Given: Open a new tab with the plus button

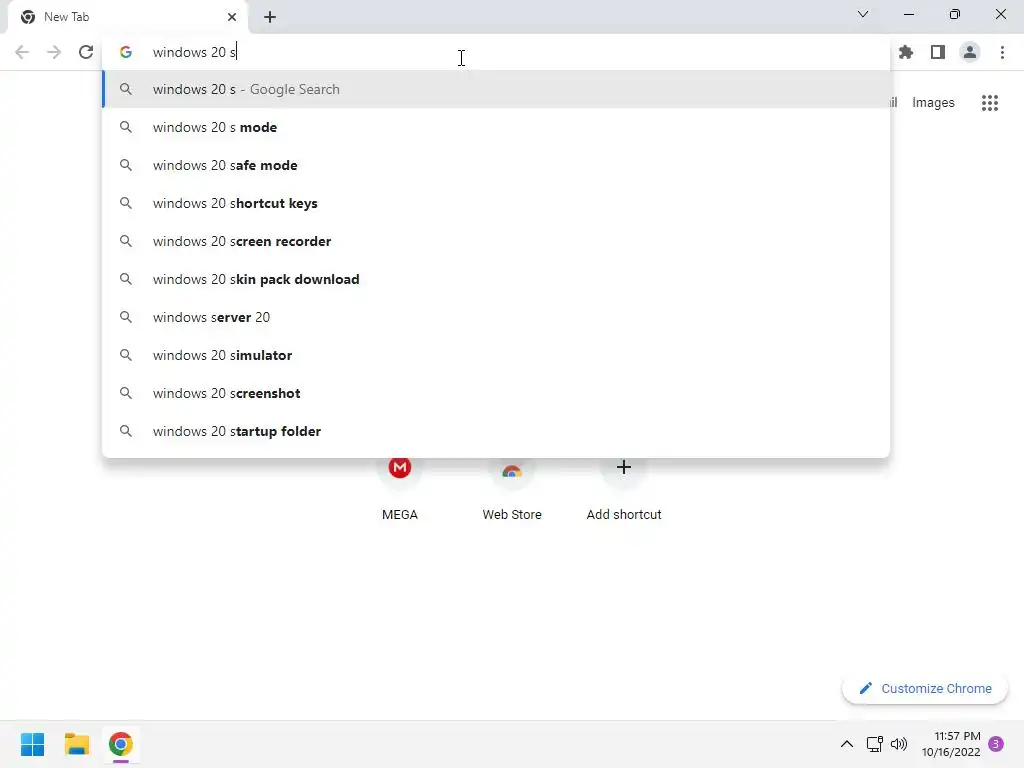Looking at the screenshot, I should [x=270, y=17].
